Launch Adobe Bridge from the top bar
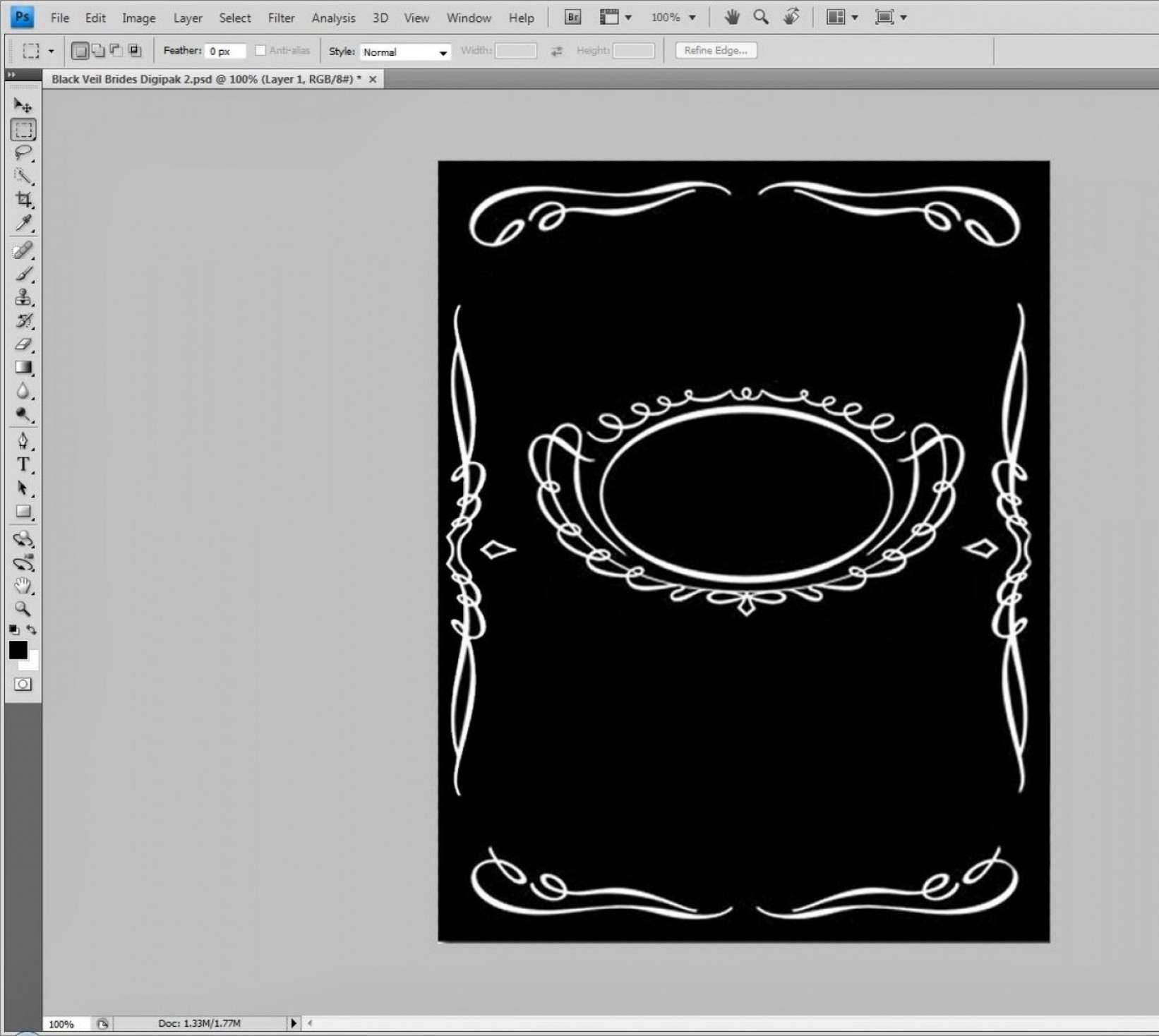 point(572,18)
